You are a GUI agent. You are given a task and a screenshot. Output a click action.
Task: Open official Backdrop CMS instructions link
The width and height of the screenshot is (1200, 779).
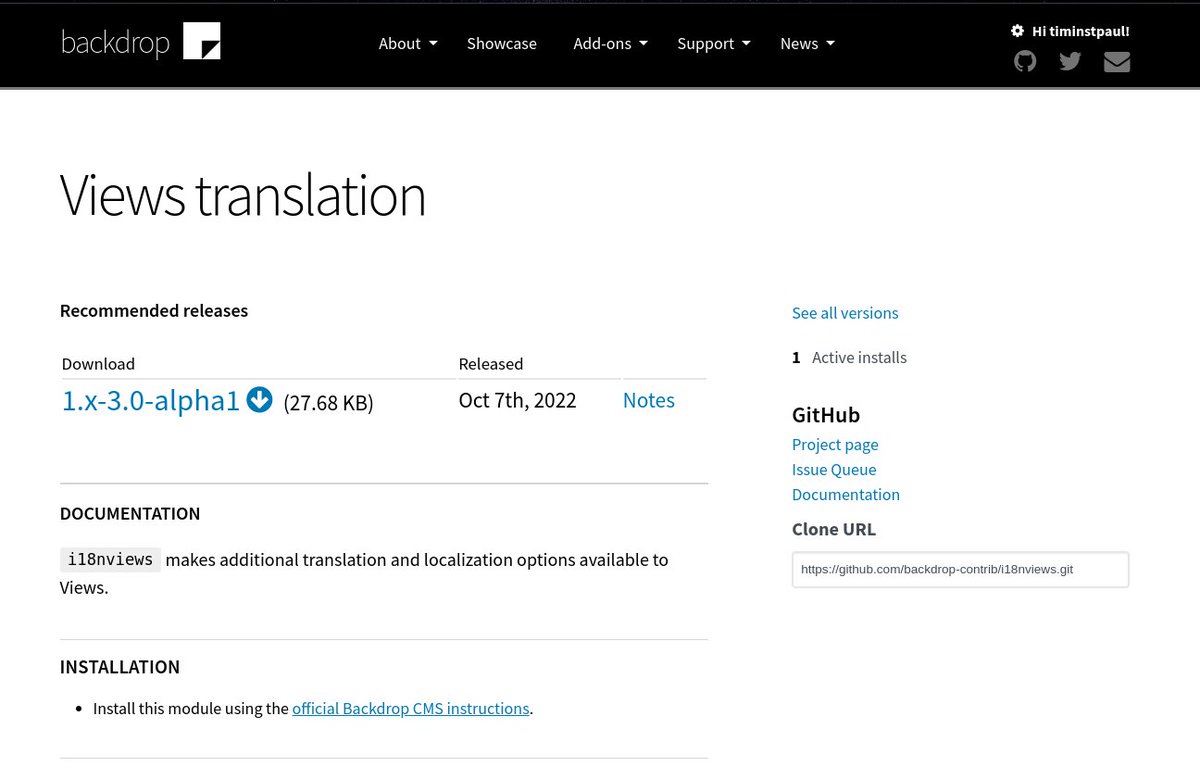411,708
